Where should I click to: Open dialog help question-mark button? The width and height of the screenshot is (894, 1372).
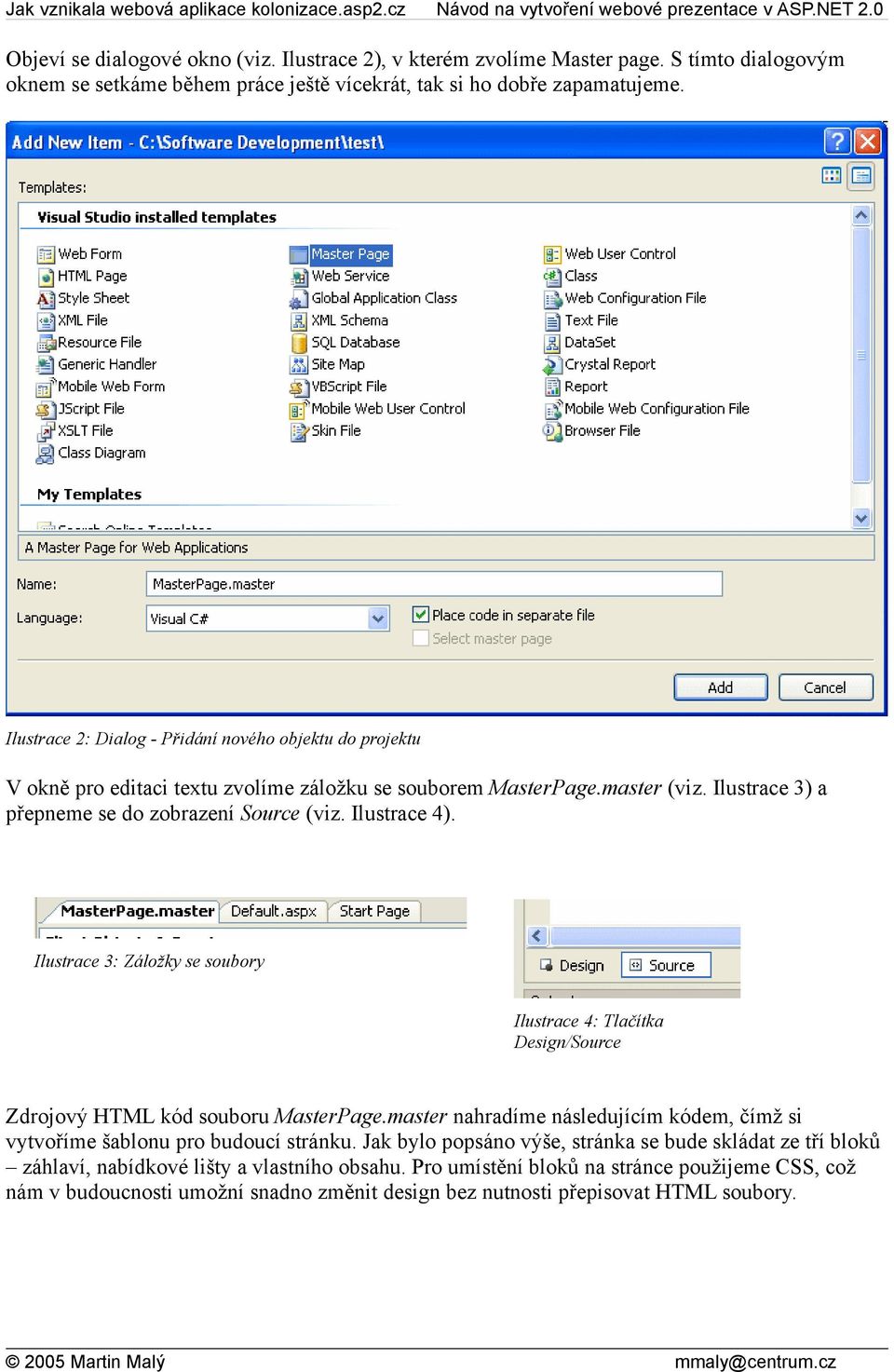(838, 142)
